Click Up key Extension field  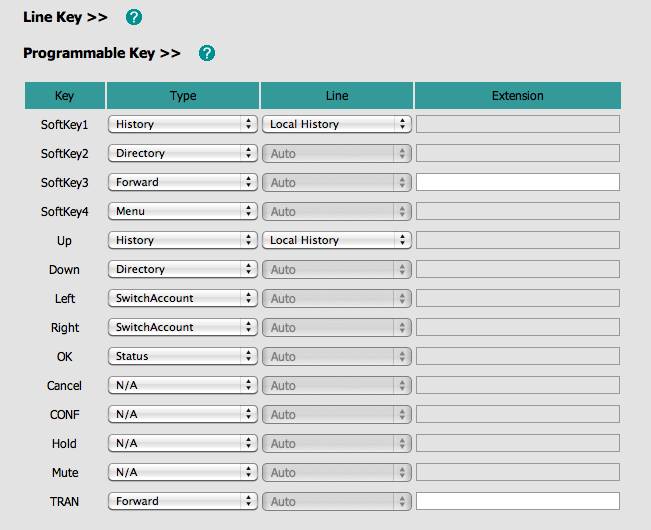tap(518, 240)
